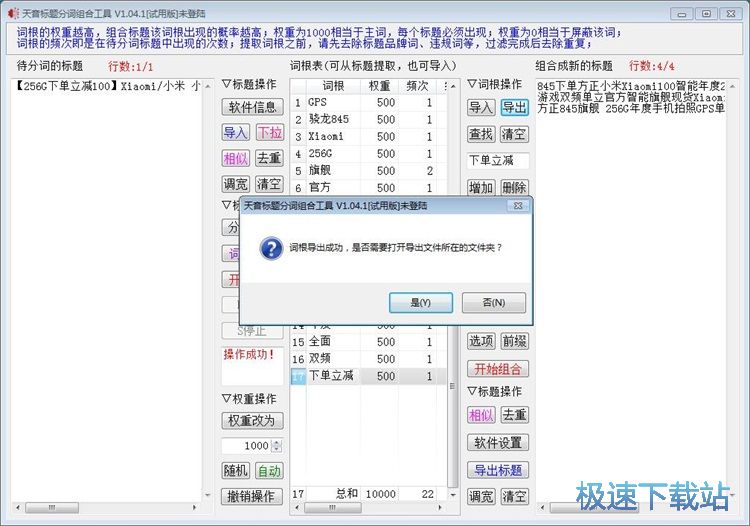The image size is (750, 526).
Task: Click the 下拉 button
Action: click(x=269, y=132)
